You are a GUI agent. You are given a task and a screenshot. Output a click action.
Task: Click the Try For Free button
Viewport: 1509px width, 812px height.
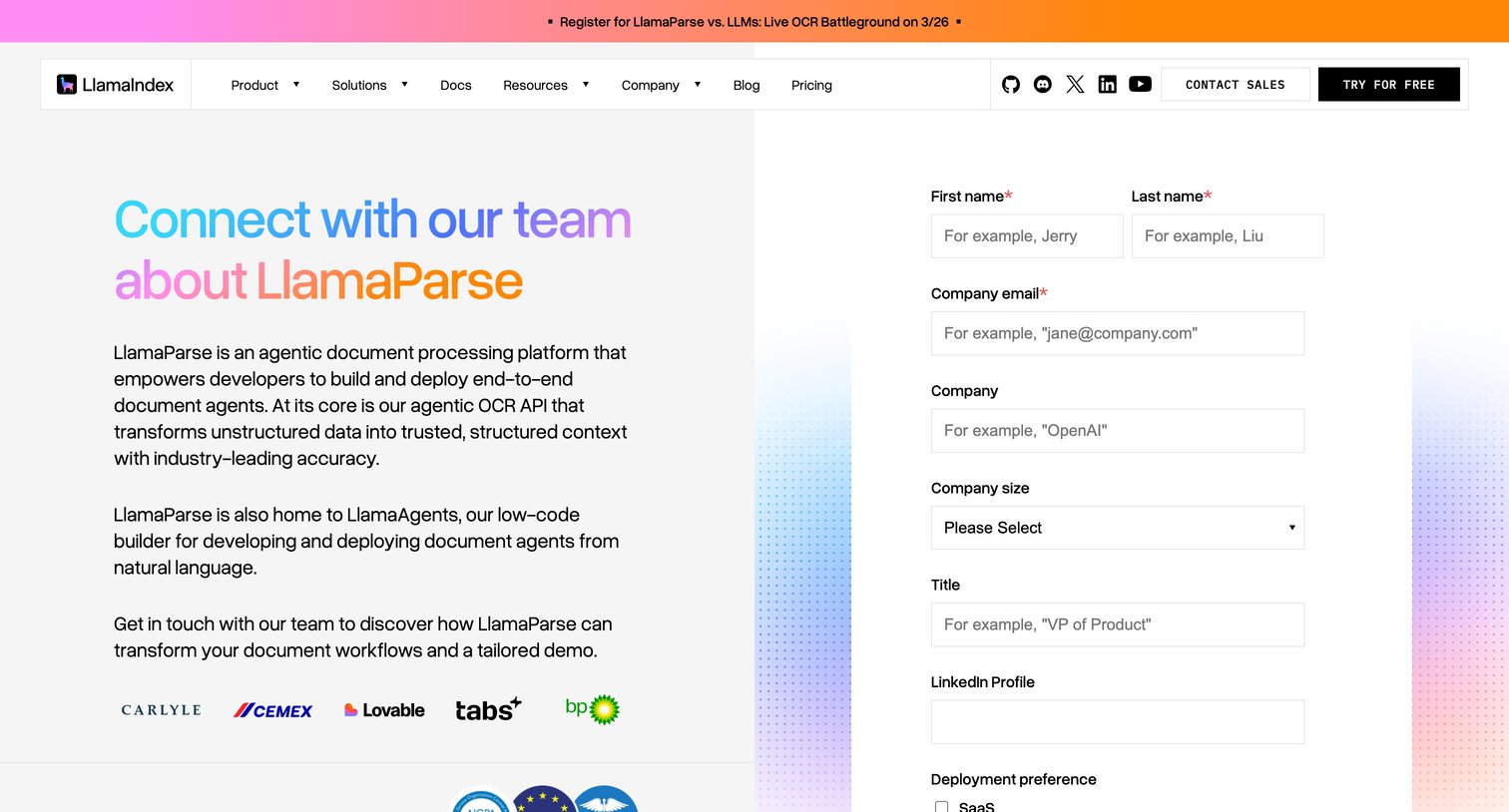click(x=1389, y=85)
